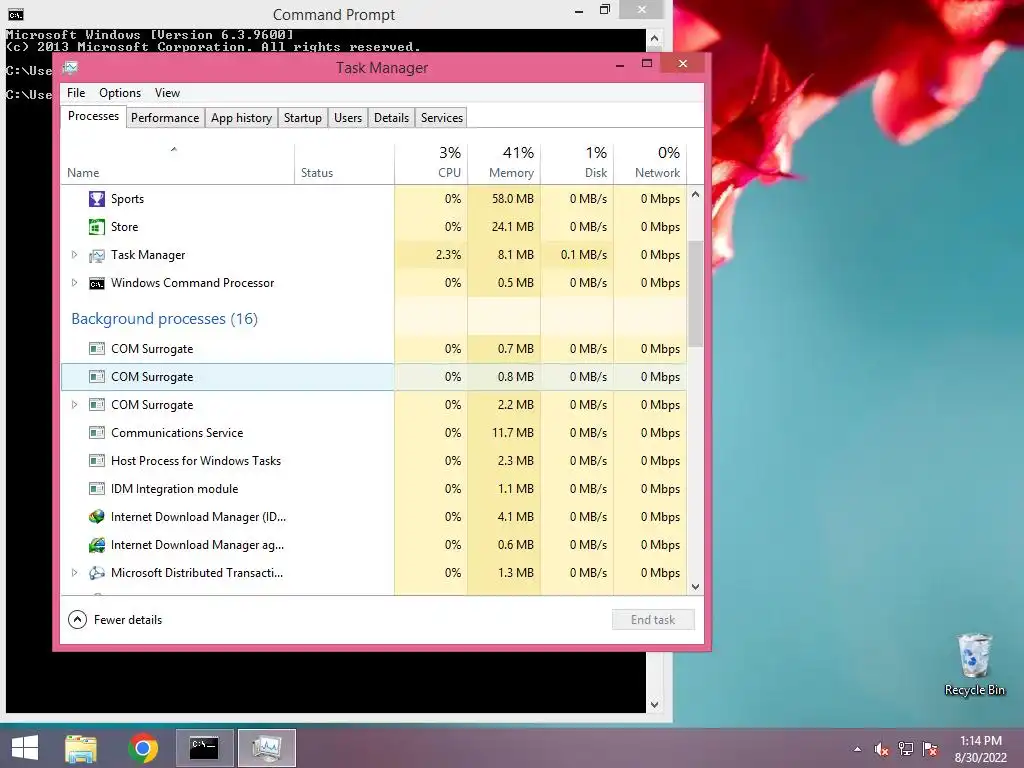Click the 11.7 MB Communications Service memory
This screenshot has width=1024, height=768.
coord(513,432)
